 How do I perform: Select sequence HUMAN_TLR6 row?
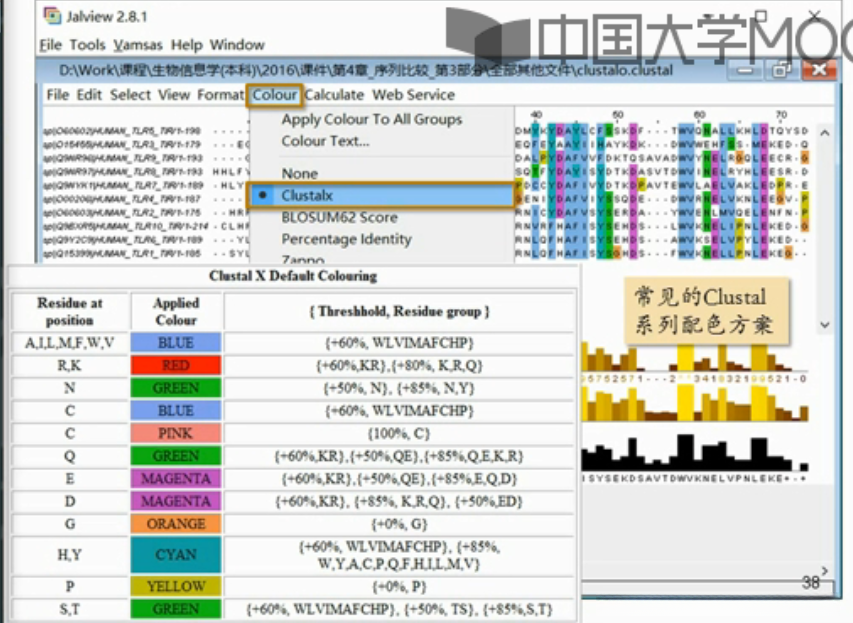[x=124, y=239]
